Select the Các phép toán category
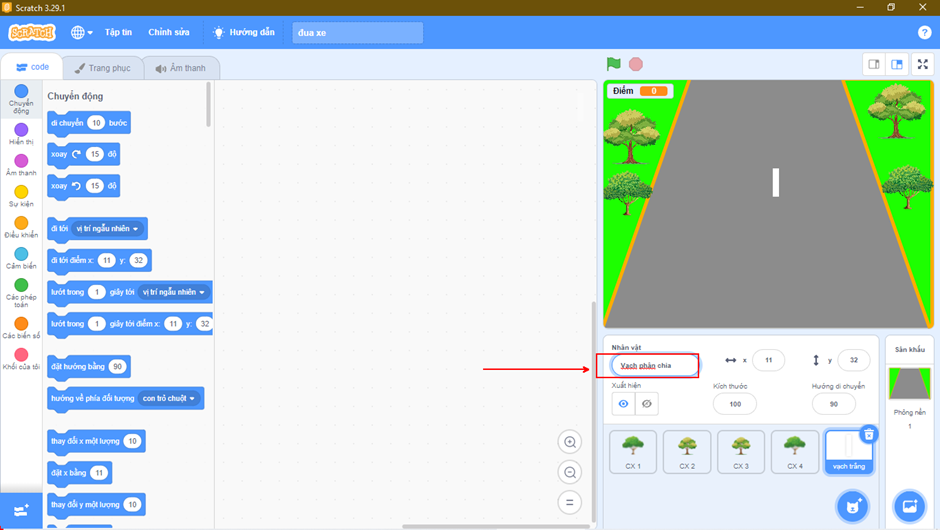The width and height of the screenshot is (940, 530). coord(21,293)
